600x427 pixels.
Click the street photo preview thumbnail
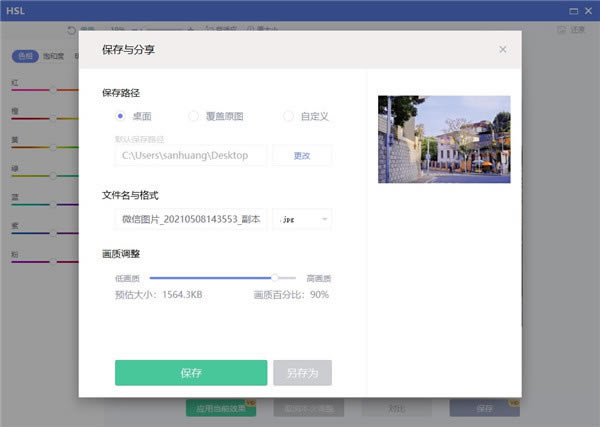[444, 139]
